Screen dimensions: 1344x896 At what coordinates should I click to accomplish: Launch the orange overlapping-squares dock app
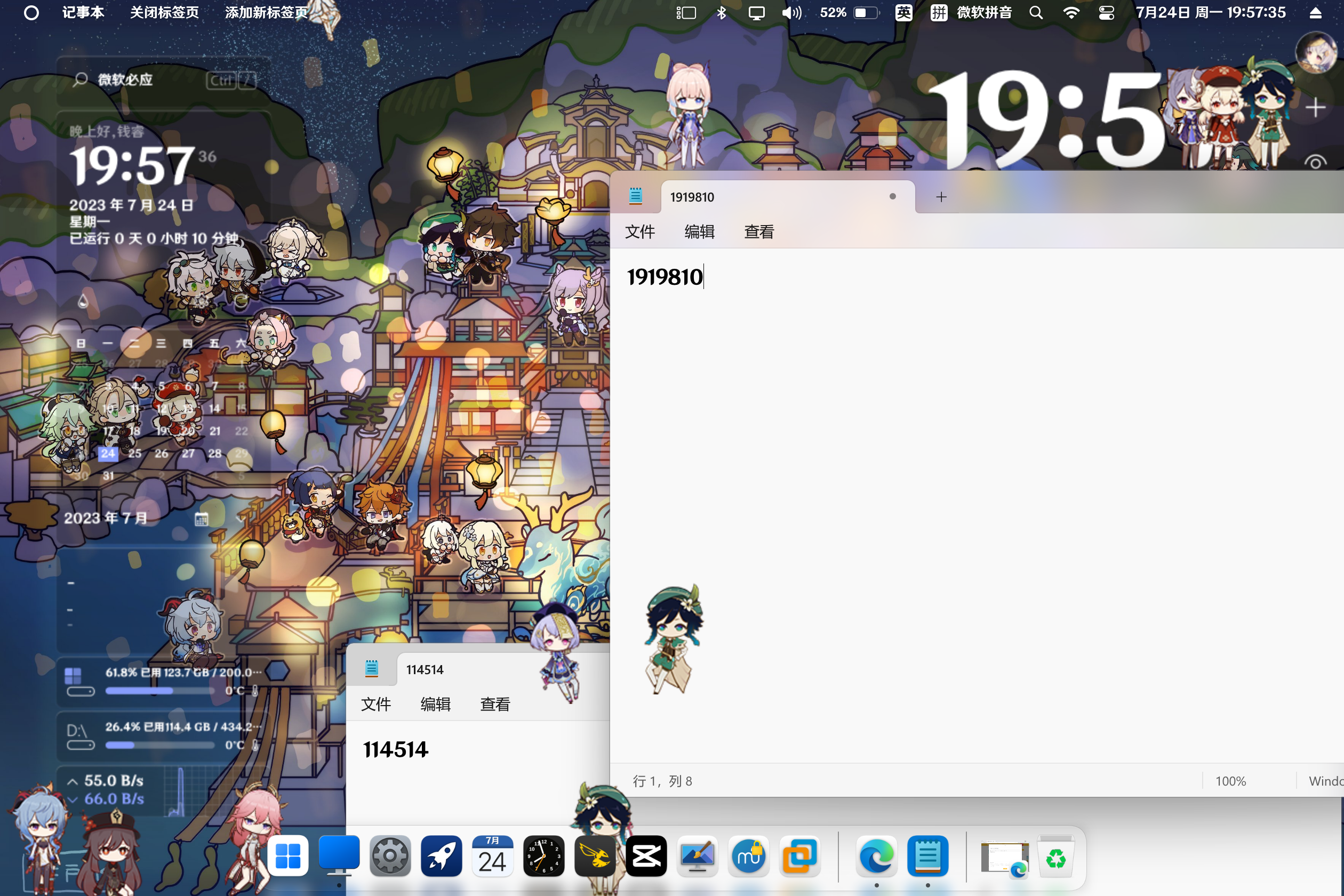coord(799,855)
